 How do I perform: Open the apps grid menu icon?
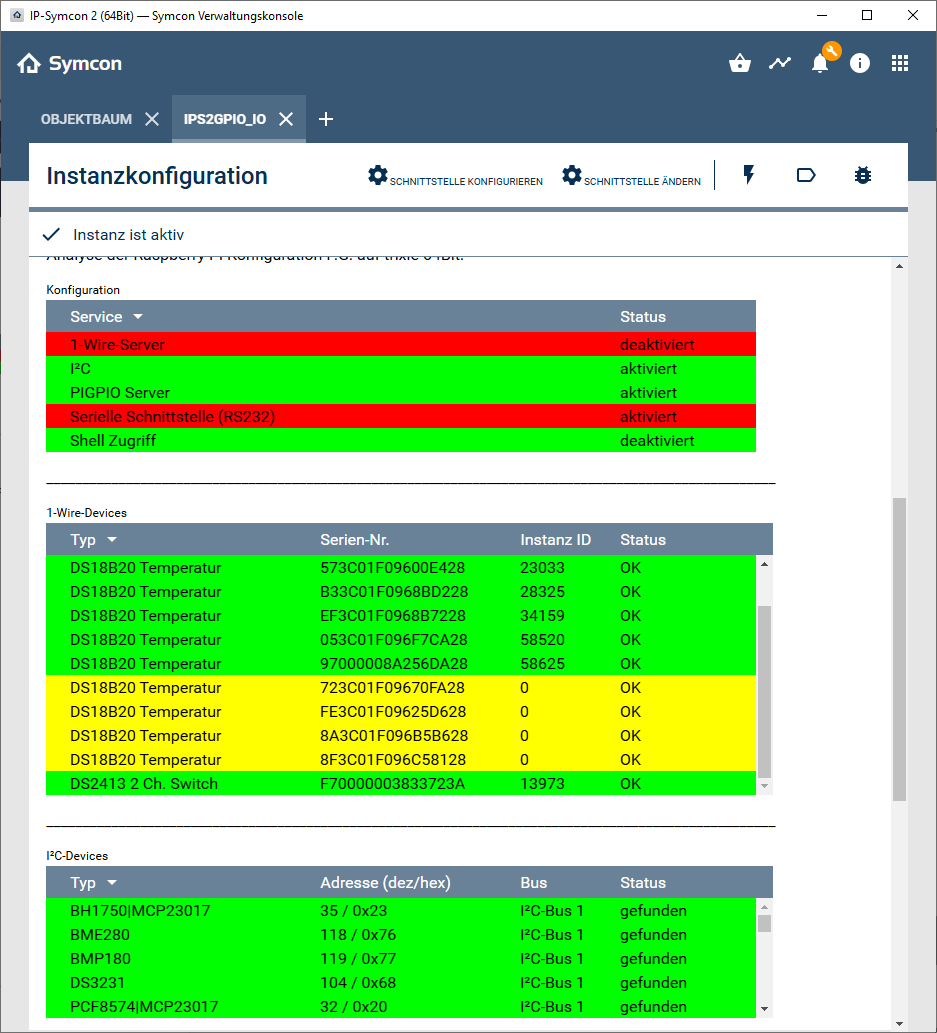900,64
